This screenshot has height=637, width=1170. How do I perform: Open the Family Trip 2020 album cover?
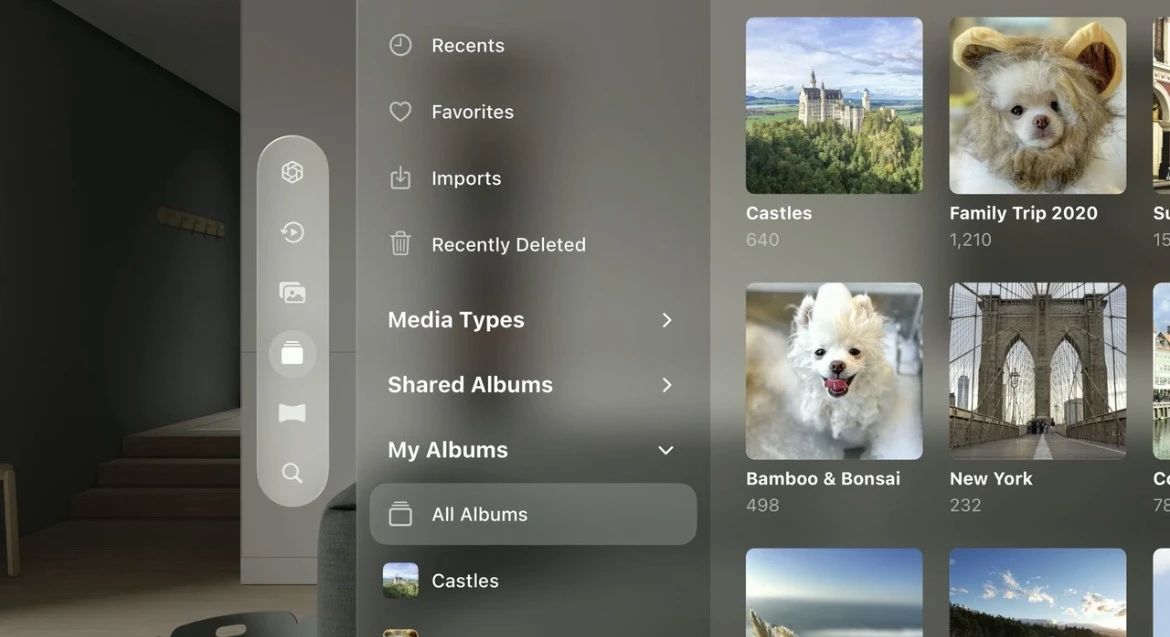pyautogui.click(x=1037, y=106)
